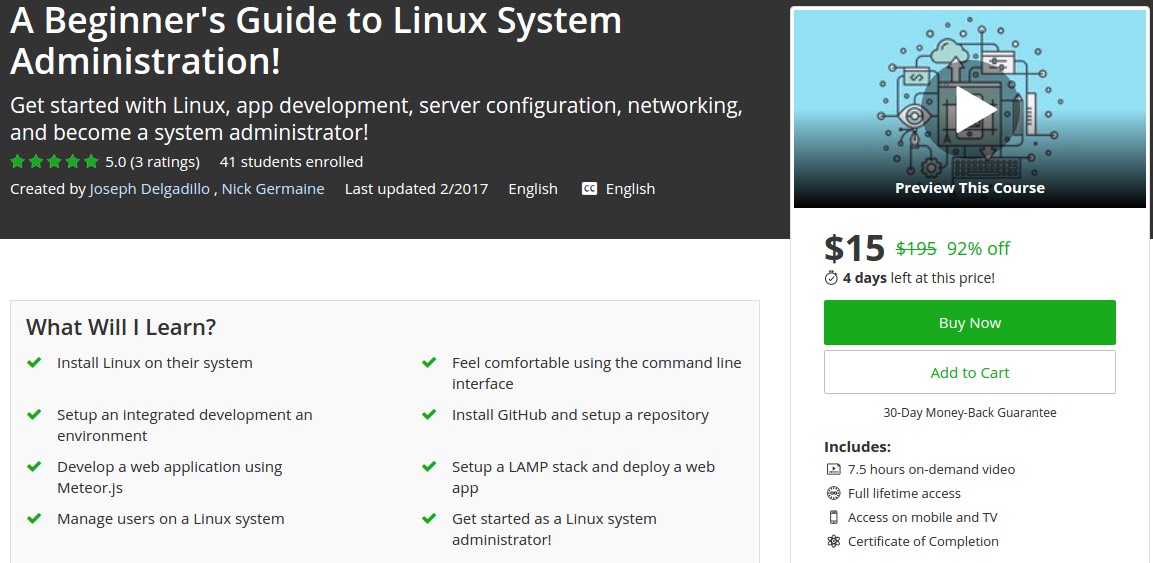The height and width of the screenshot is (563, 1153).
Task: Click the course subtitle about system administrator
Action: point(376,119)
